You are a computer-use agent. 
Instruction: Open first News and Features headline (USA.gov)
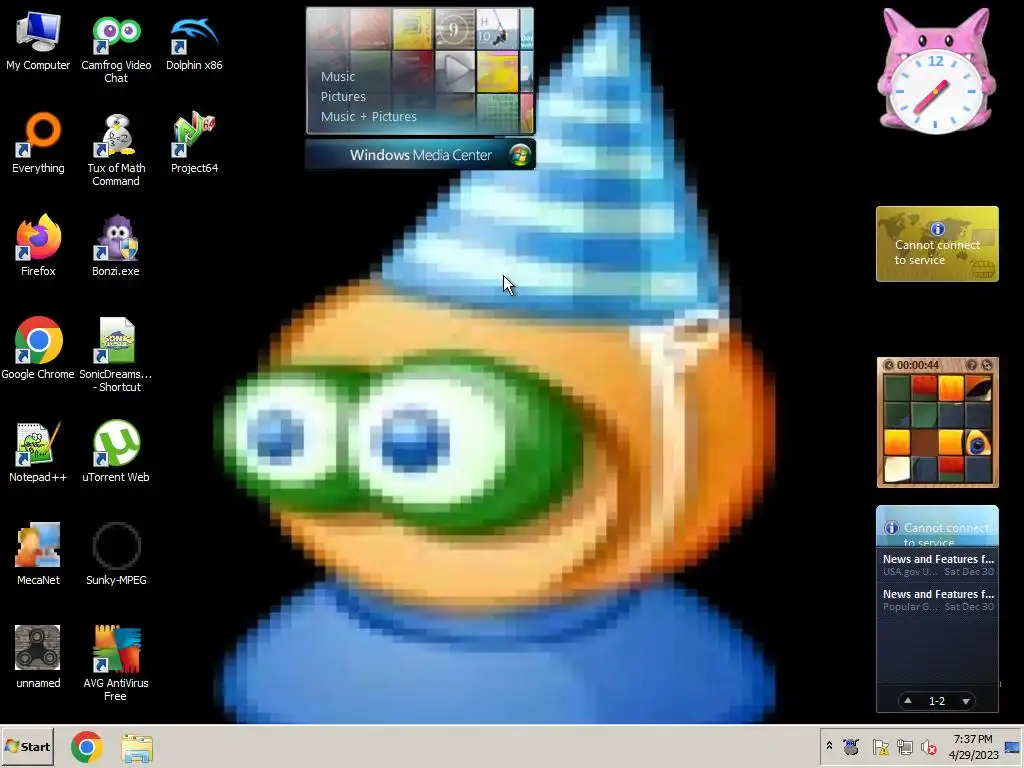pyautogui.click(x=938, y=565)
